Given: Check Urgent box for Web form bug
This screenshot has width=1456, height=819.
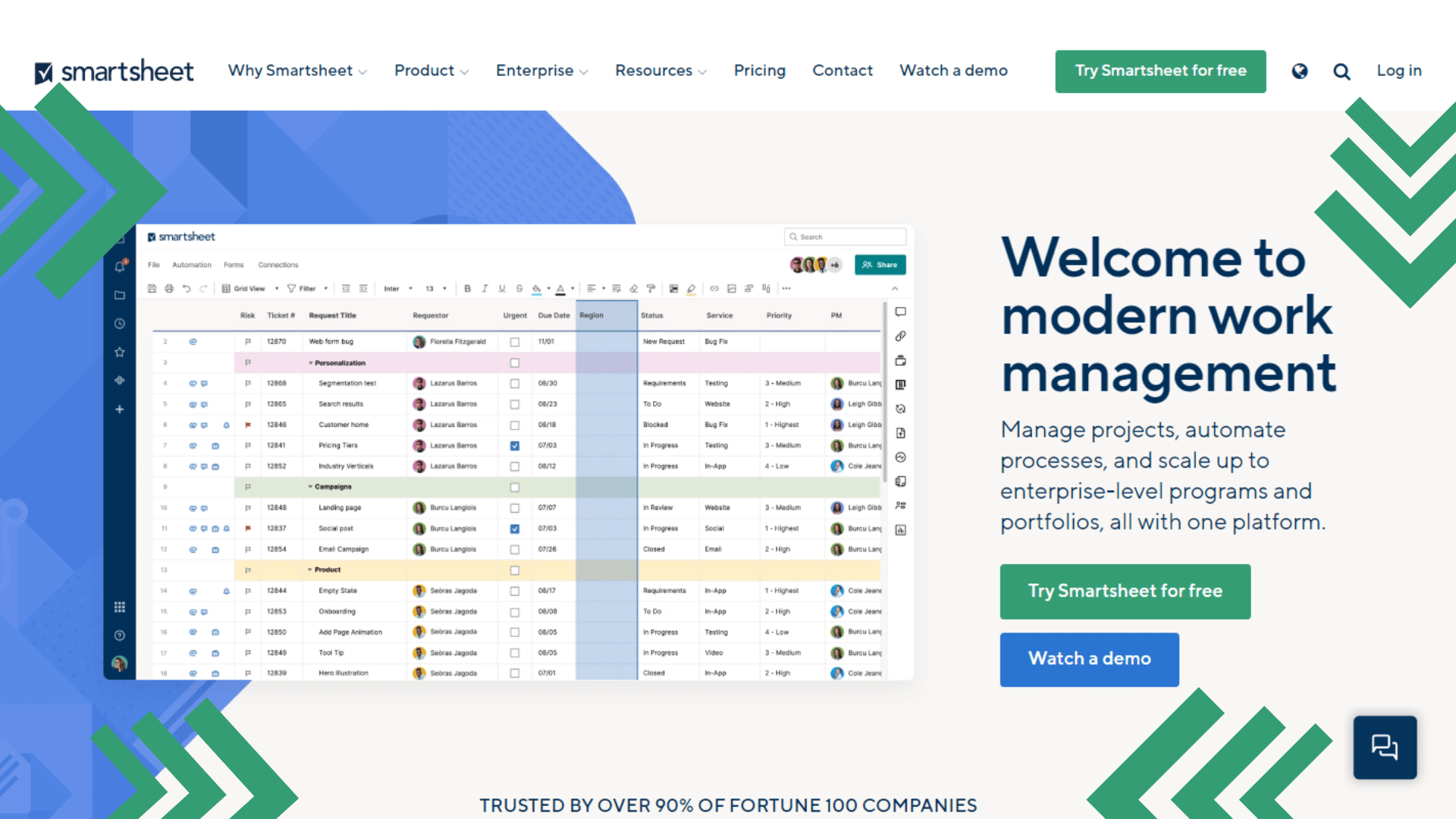Looking at the screenshot, I should coord(515,342).
